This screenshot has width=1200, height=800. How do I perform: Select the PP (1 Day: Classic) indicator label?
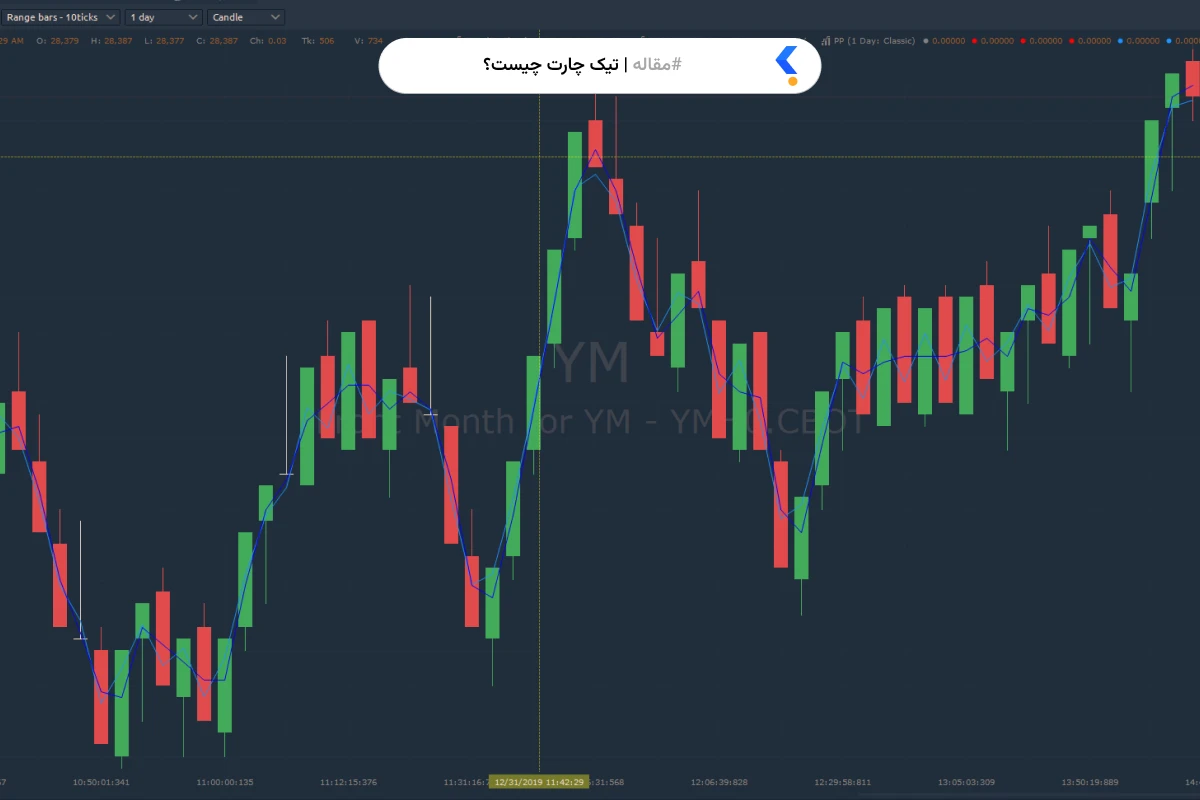pos(874,41)
